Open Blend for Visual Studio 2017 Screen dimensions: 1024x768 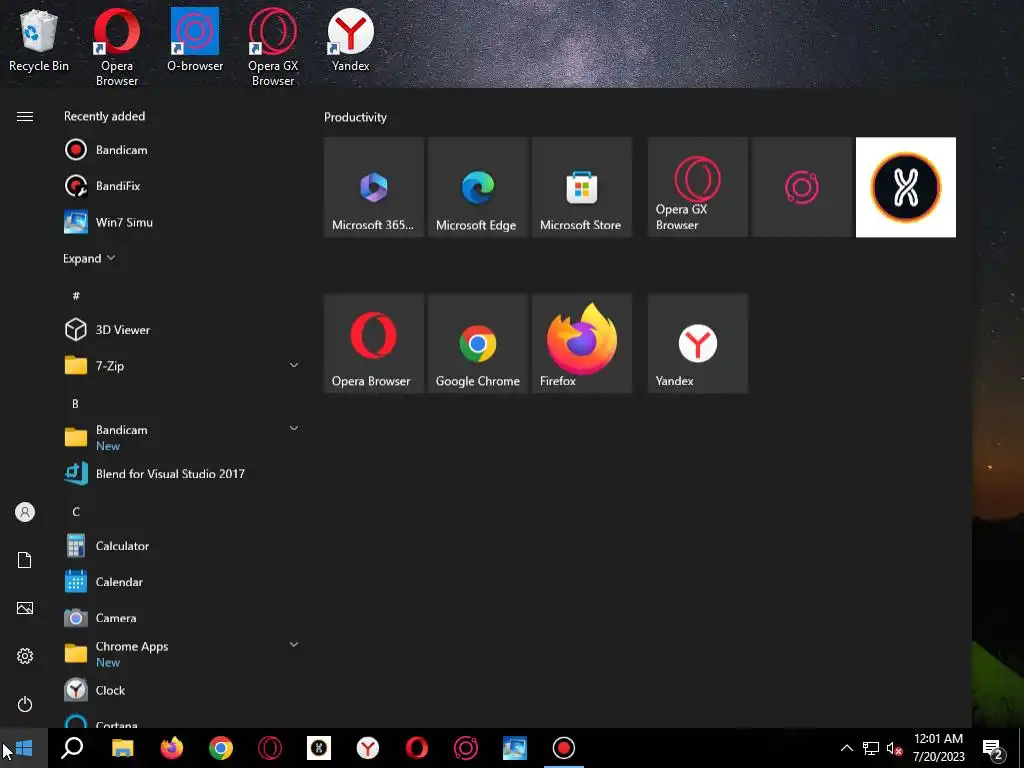click(x=180, y=473)
